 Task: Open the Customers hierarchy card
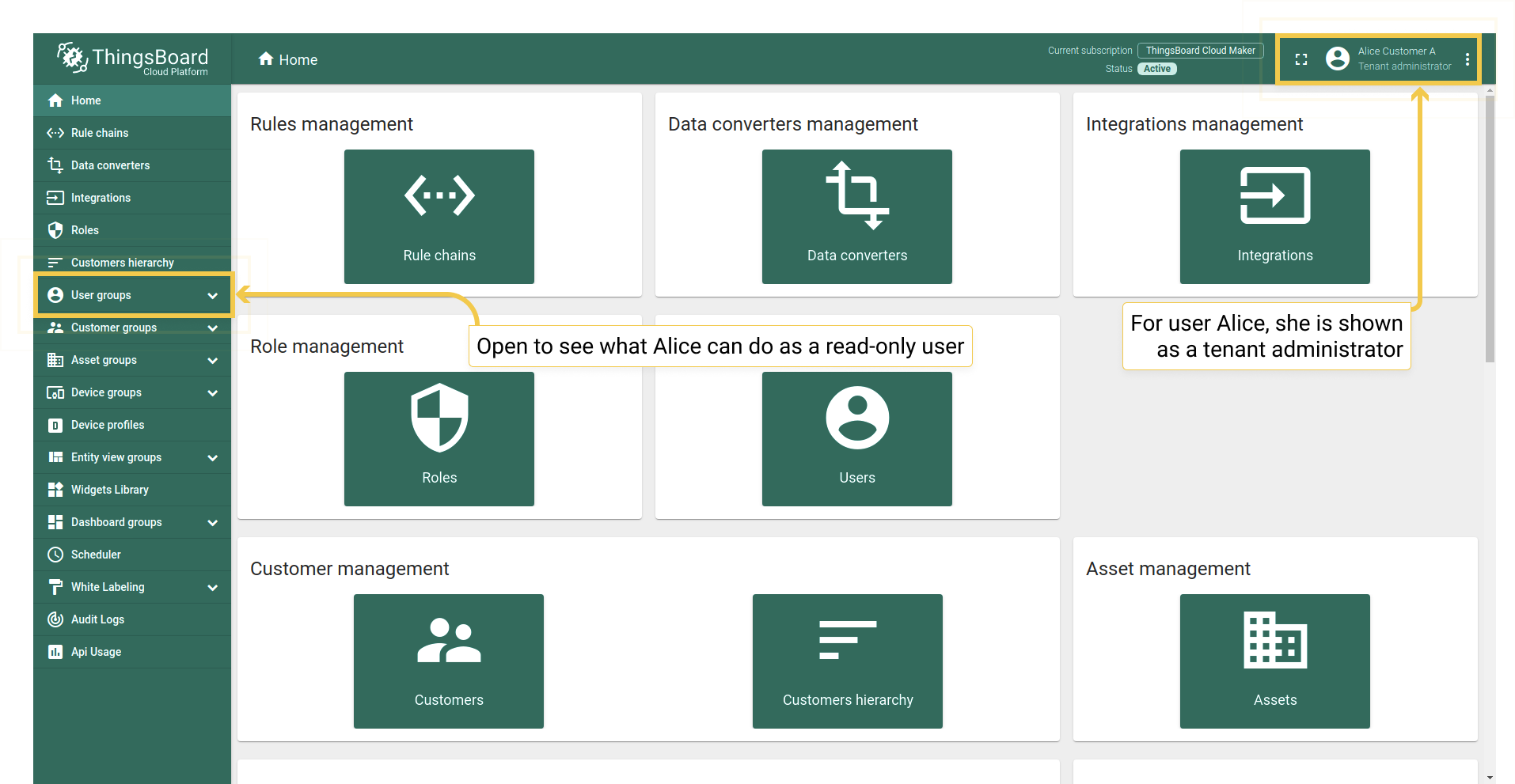click(x=847, y=661)
